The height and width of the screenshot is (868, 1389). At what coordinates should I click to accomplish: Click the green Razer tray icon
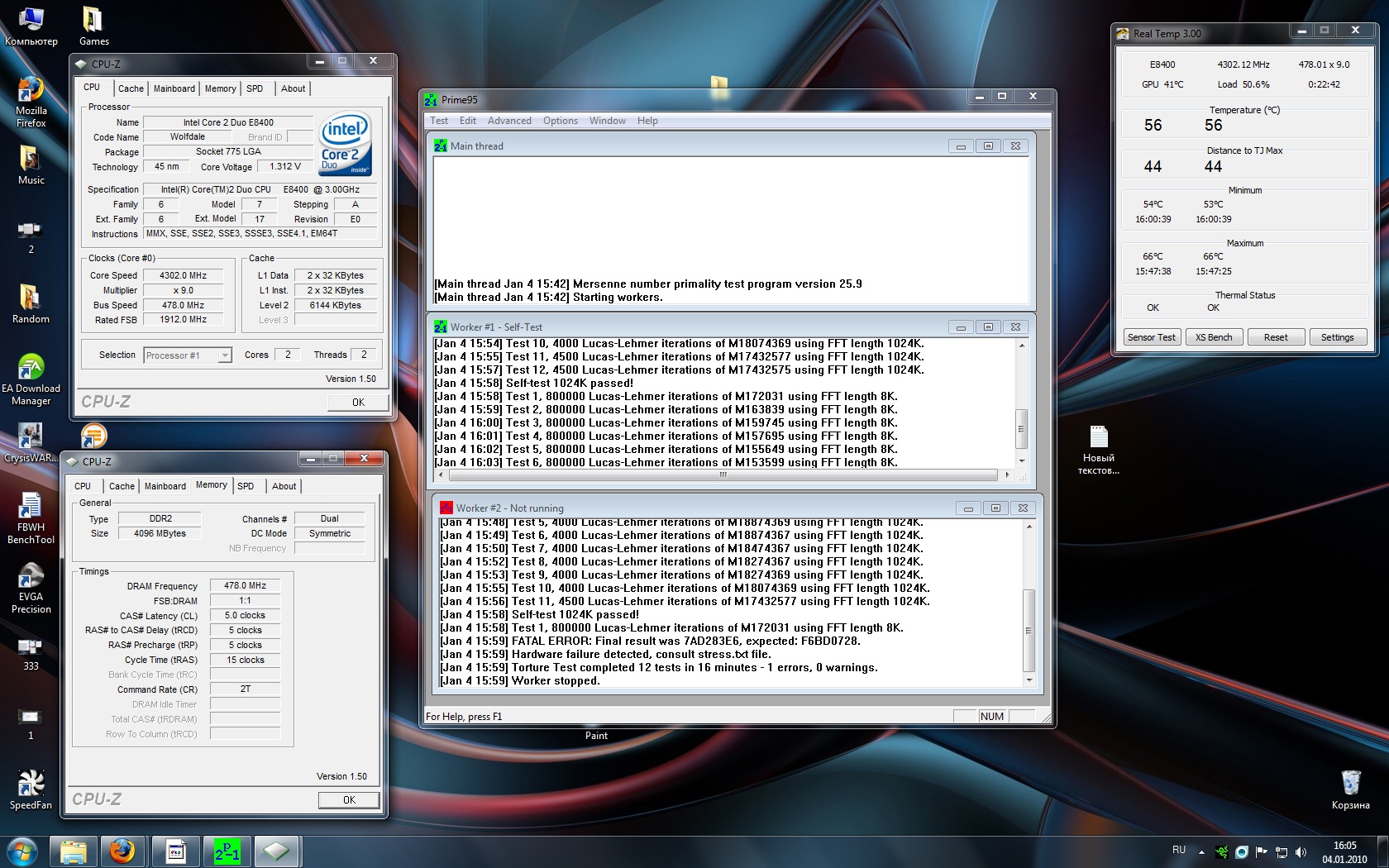1221,851
